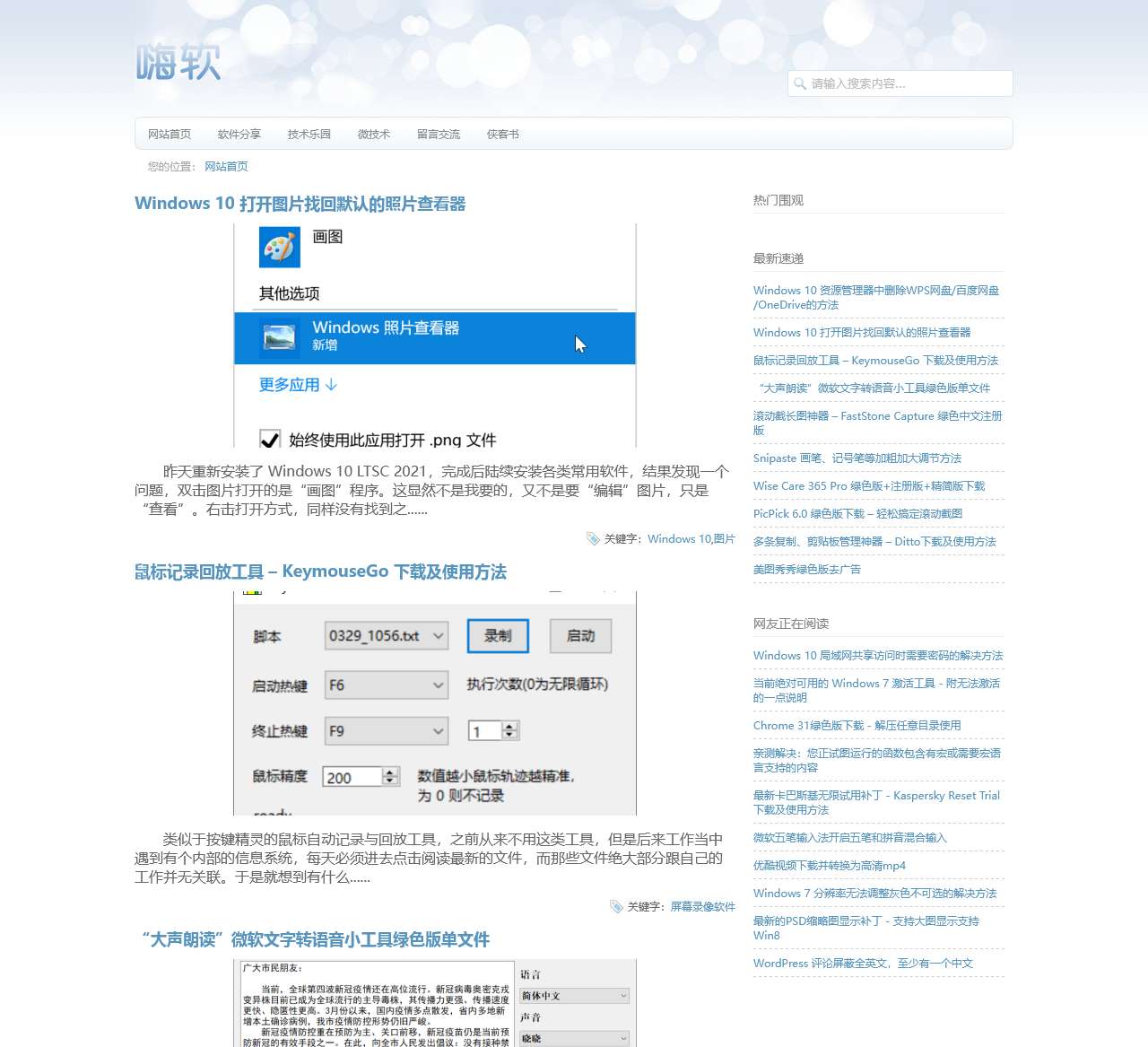Image resolution: width=1148 pixels, height=1047 pixels.
Task: Open the WordPress 评论屏蔽全英文 link
Action: coord(863,963)
